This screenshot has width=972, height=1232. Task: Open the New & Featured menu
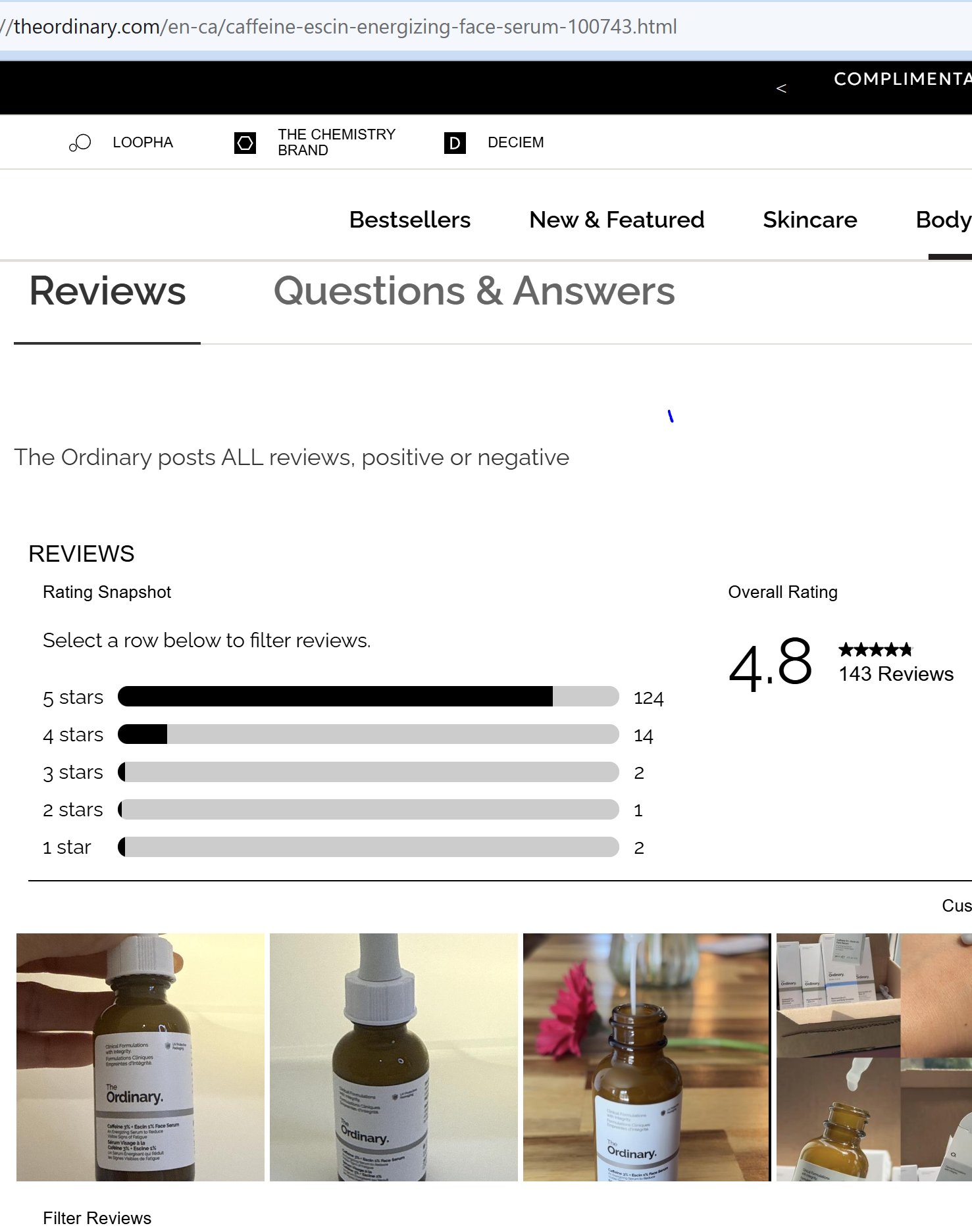click(x=617, y=220)
